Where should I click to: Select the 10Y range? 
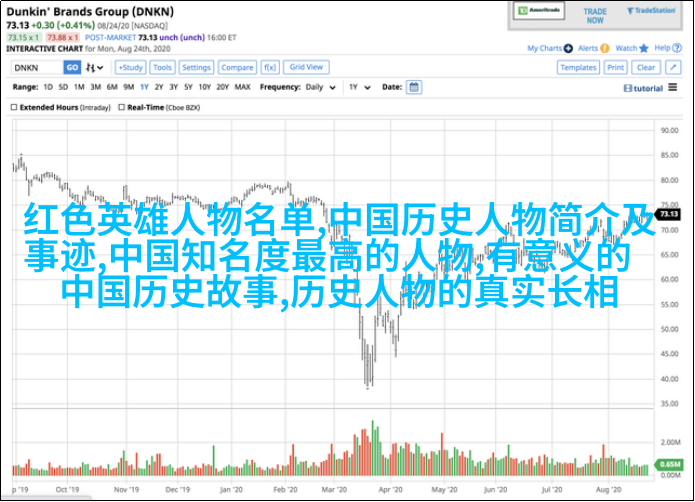coord(204,87)
